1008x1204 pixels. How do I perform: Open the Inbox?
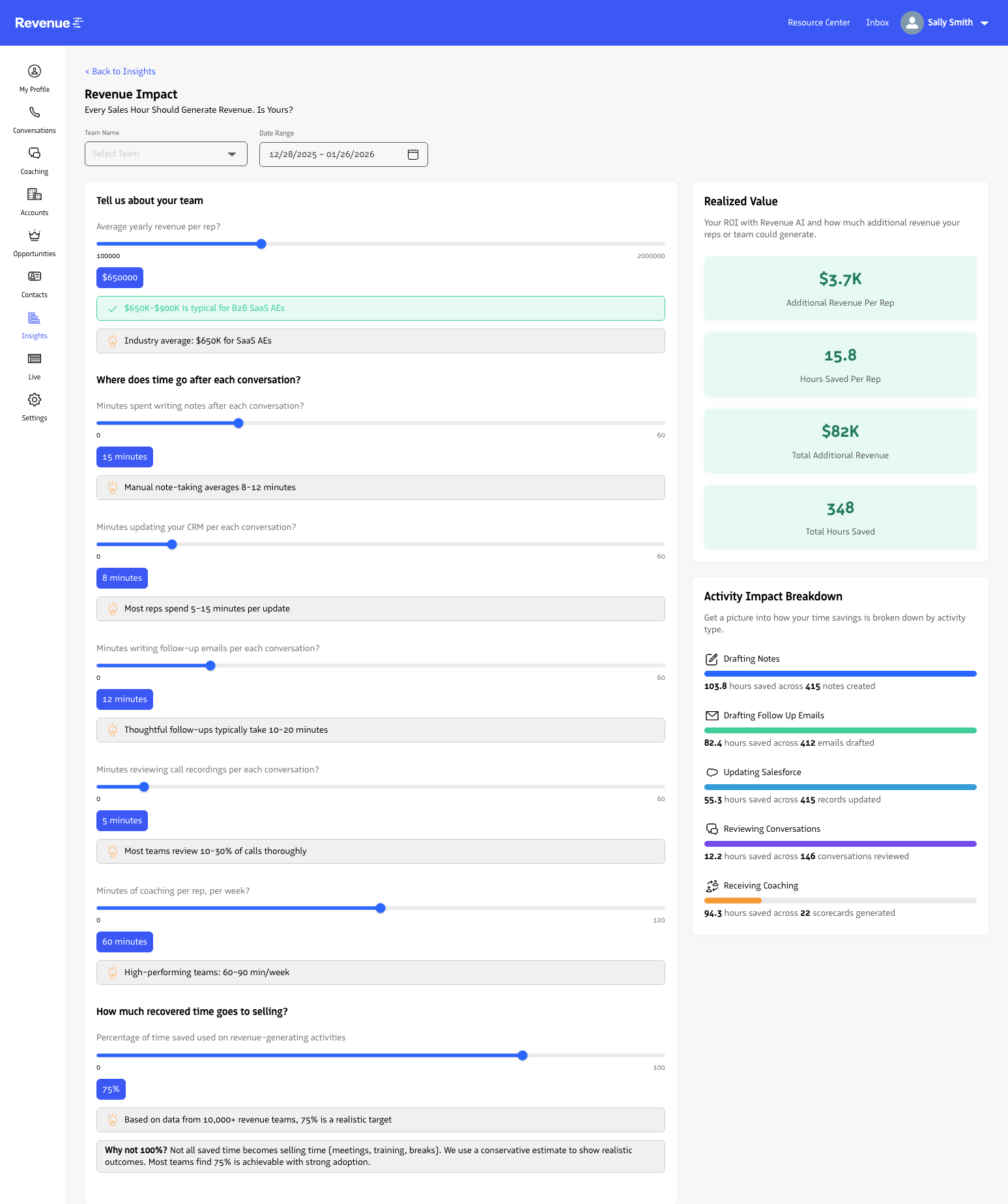pos(877,23)
